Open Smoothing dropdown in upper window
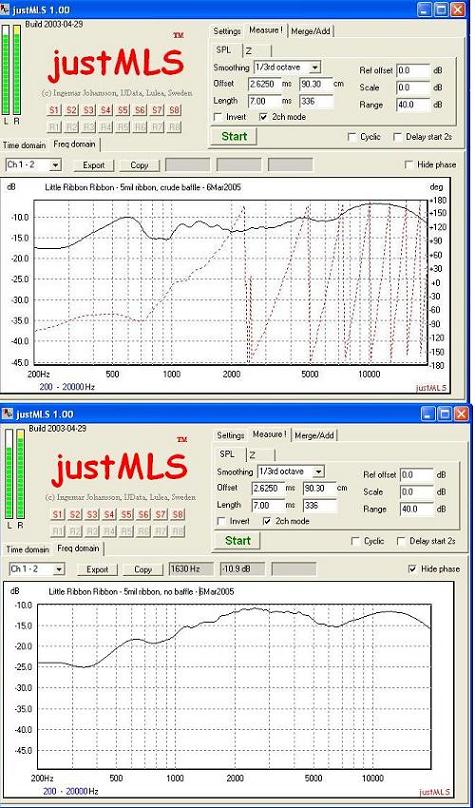 click(316, 67)
